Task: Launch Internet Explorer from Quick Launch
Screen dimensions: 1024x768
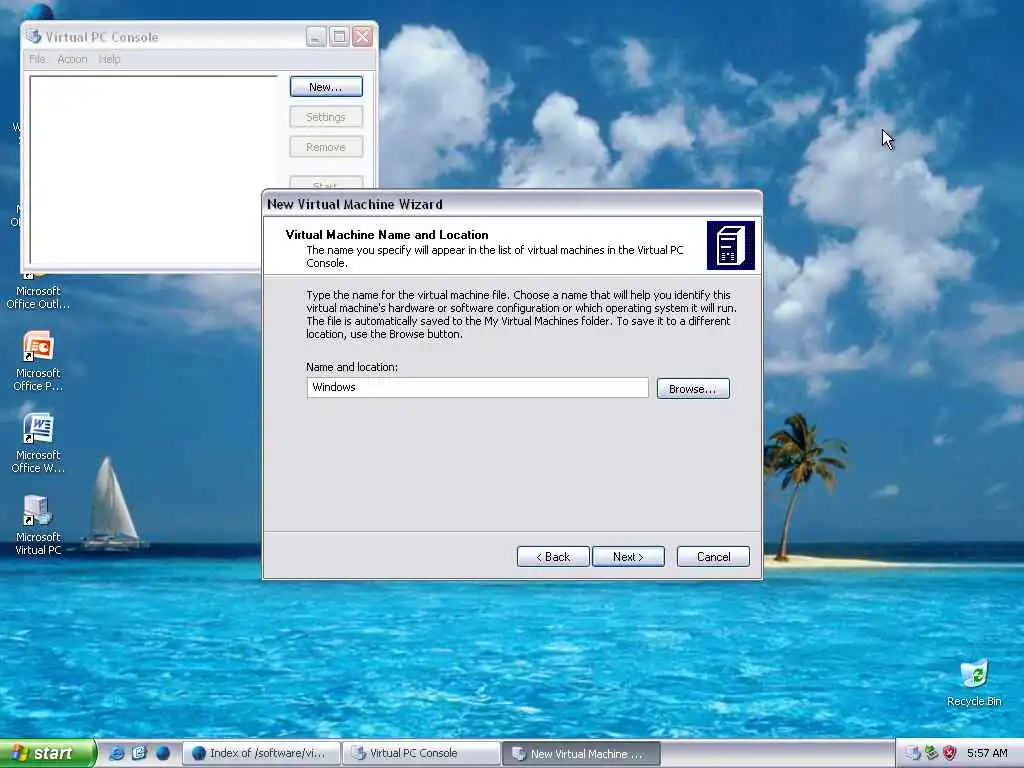Action: click(117, 753)
